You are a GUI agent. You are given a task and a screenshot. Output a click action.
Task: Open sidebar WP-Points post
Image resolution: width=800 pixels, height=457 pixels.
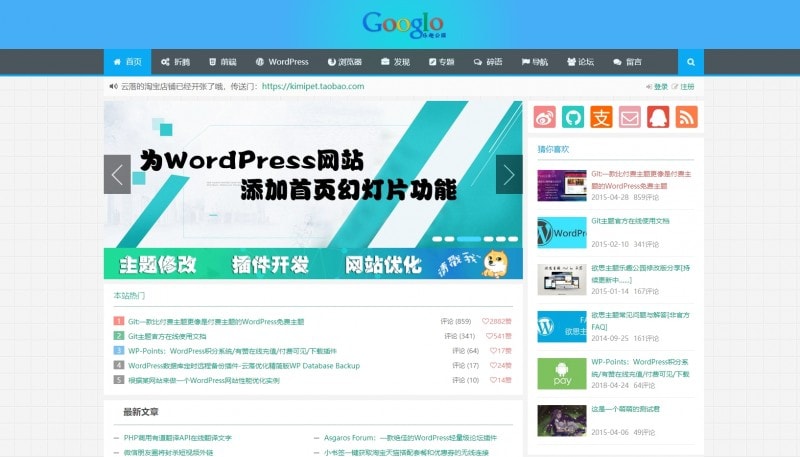(640, 368)
